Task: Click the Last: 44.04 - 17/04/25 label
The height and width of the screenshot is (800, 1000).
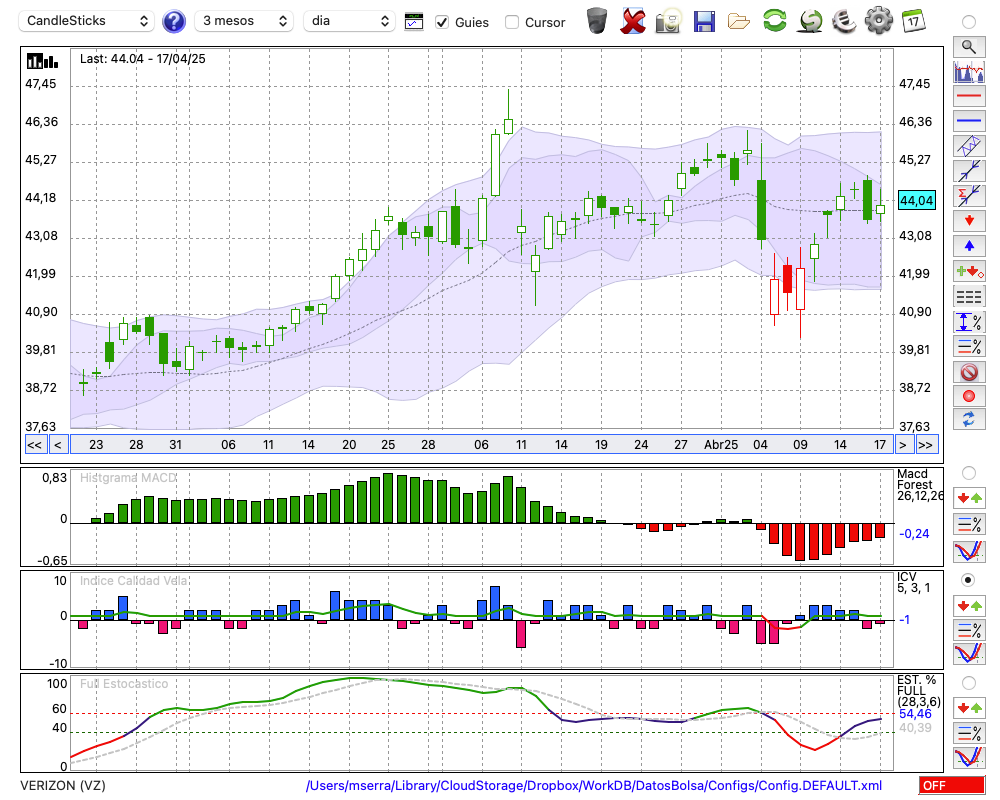Action: click(143, 59)
